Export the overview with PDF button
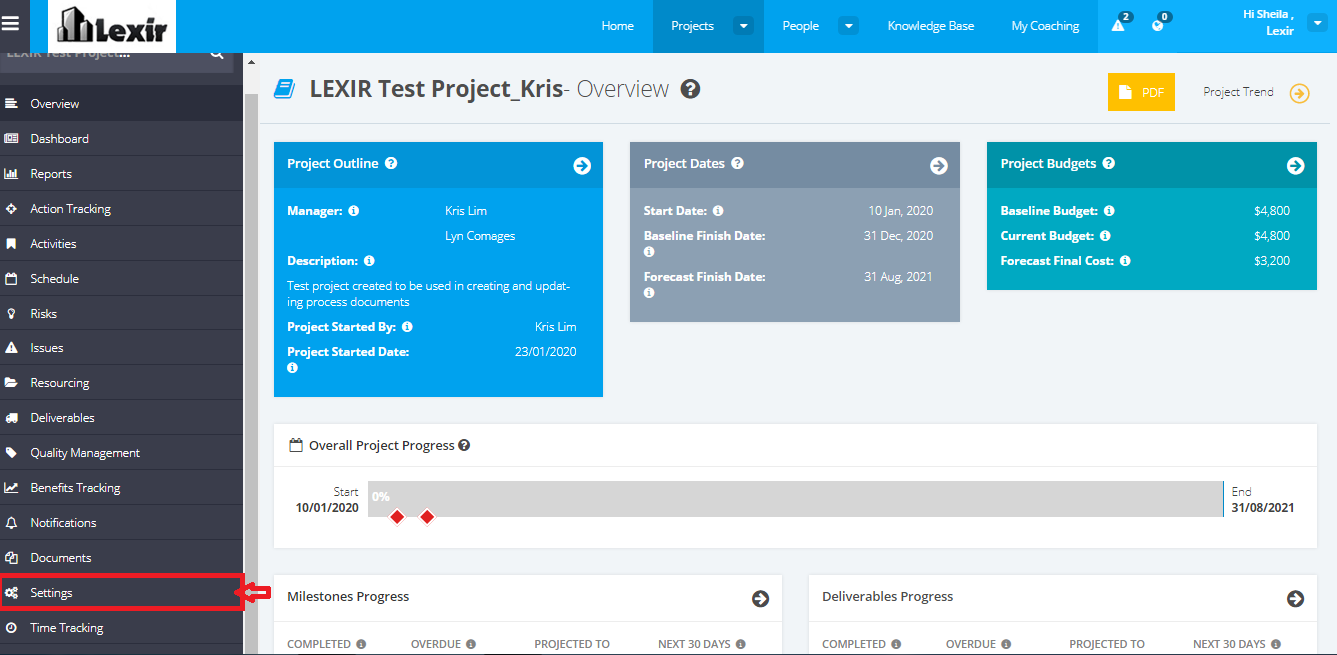This screenshot has height=655, width=1337. click(1141, 92)
